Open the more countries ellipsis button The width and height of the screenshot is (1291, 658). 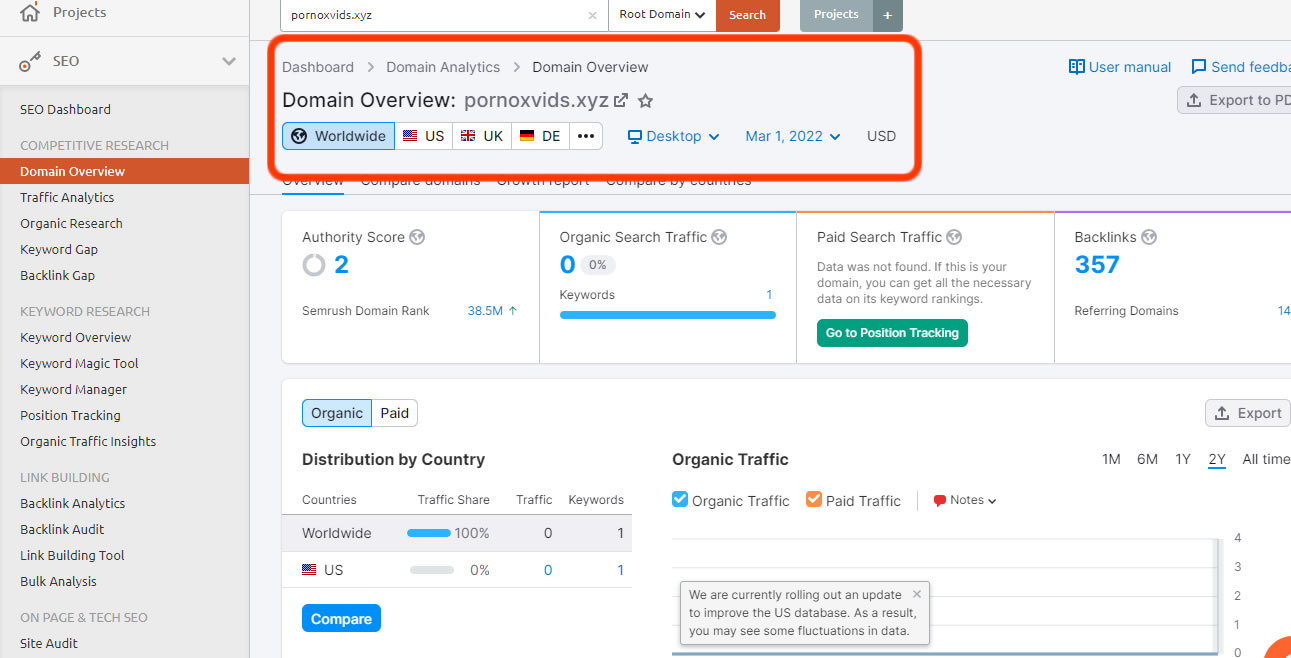click(x=586, y=136)
